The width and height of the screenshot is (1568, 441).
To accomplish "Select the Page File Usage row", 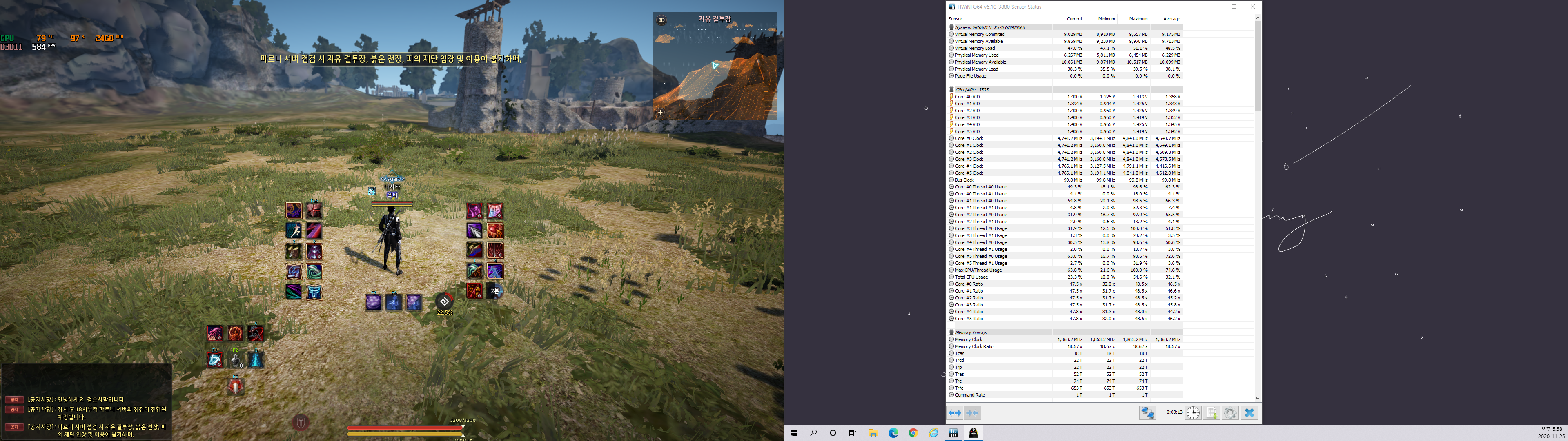I will click(x=1065, y=76).
